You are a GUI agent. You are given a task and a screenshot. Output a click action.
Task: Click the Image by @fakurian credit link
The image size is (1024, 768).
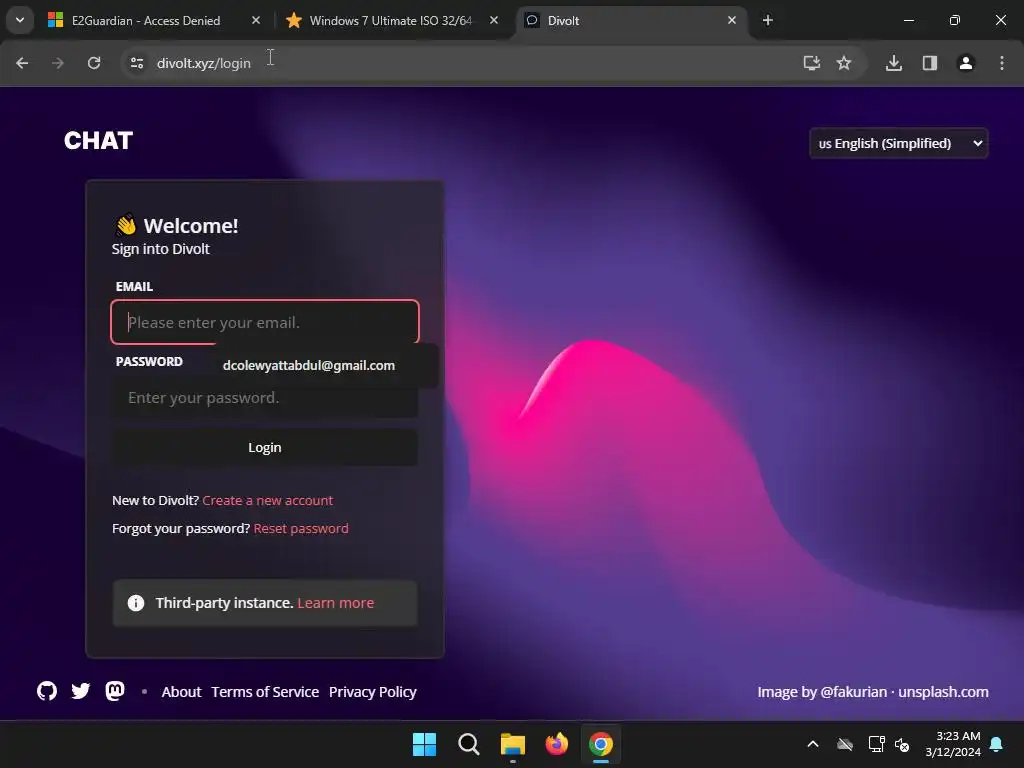coord(822,692)
